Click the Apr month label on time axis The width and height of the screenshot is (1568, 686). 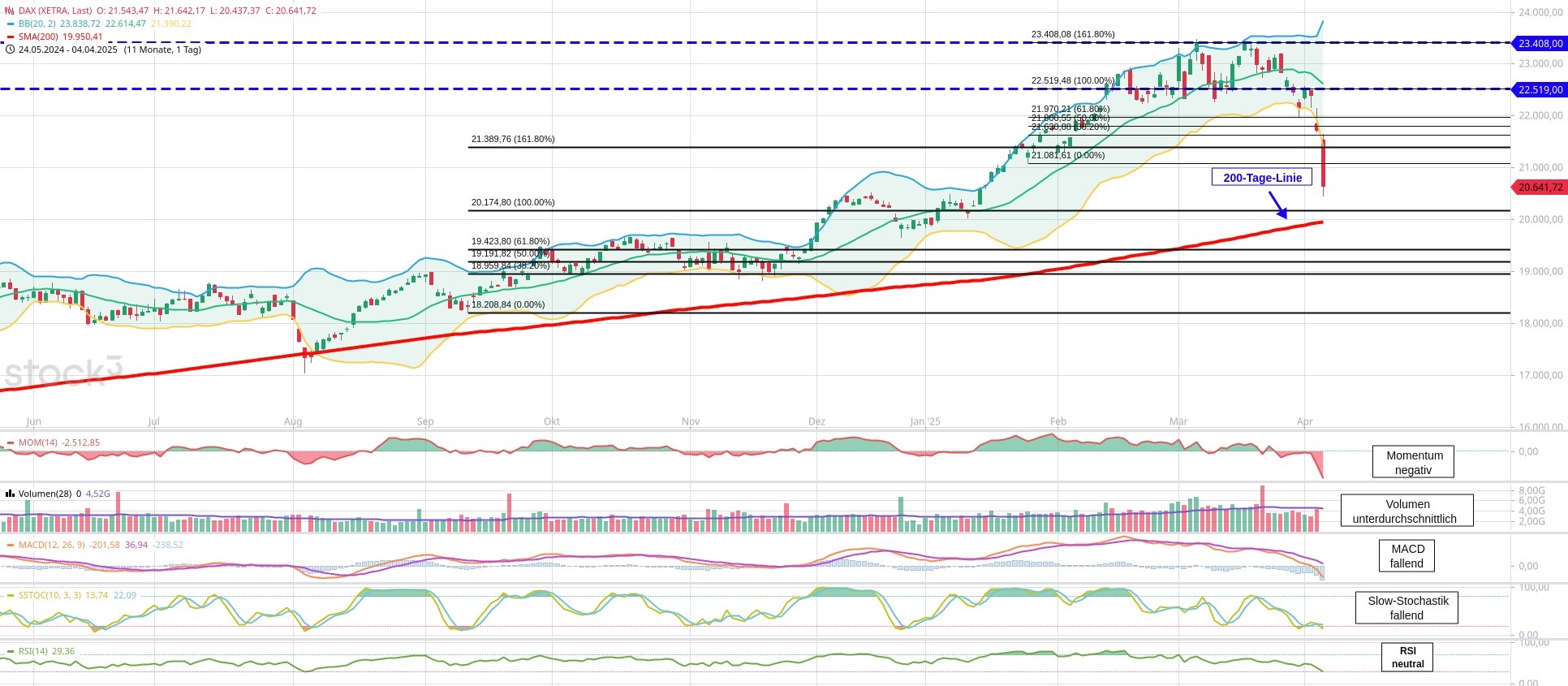(x=1305, y=421)
